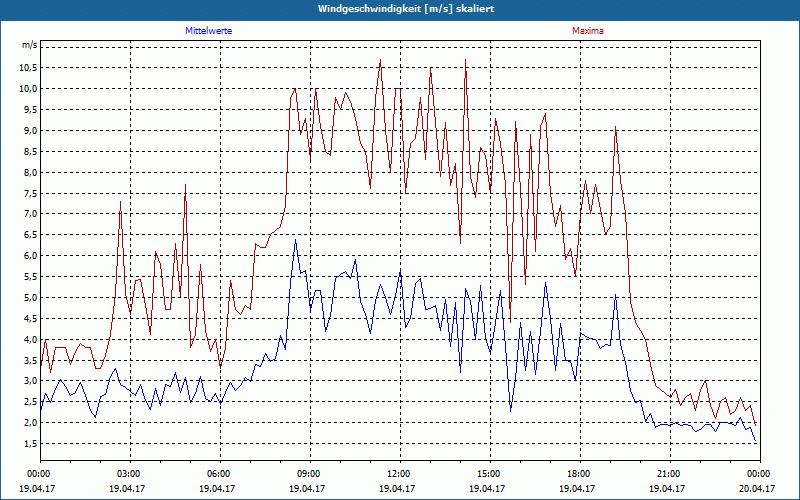Click the 5,0 y-axis value
Viewport: 800px width, 500px height.
30,297
